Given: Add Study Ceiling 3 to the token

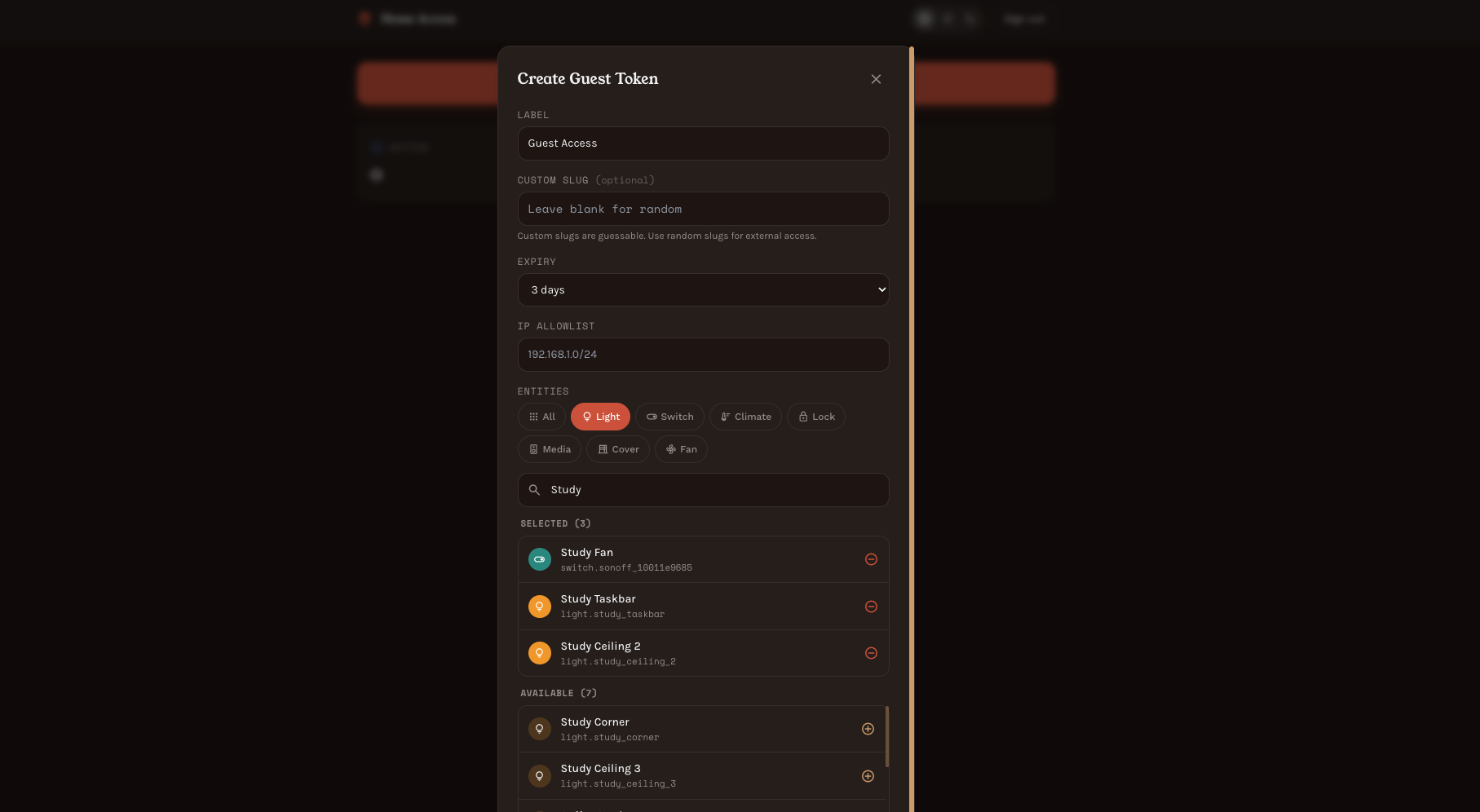Looking at the screenshot, I should click(868, 776).
